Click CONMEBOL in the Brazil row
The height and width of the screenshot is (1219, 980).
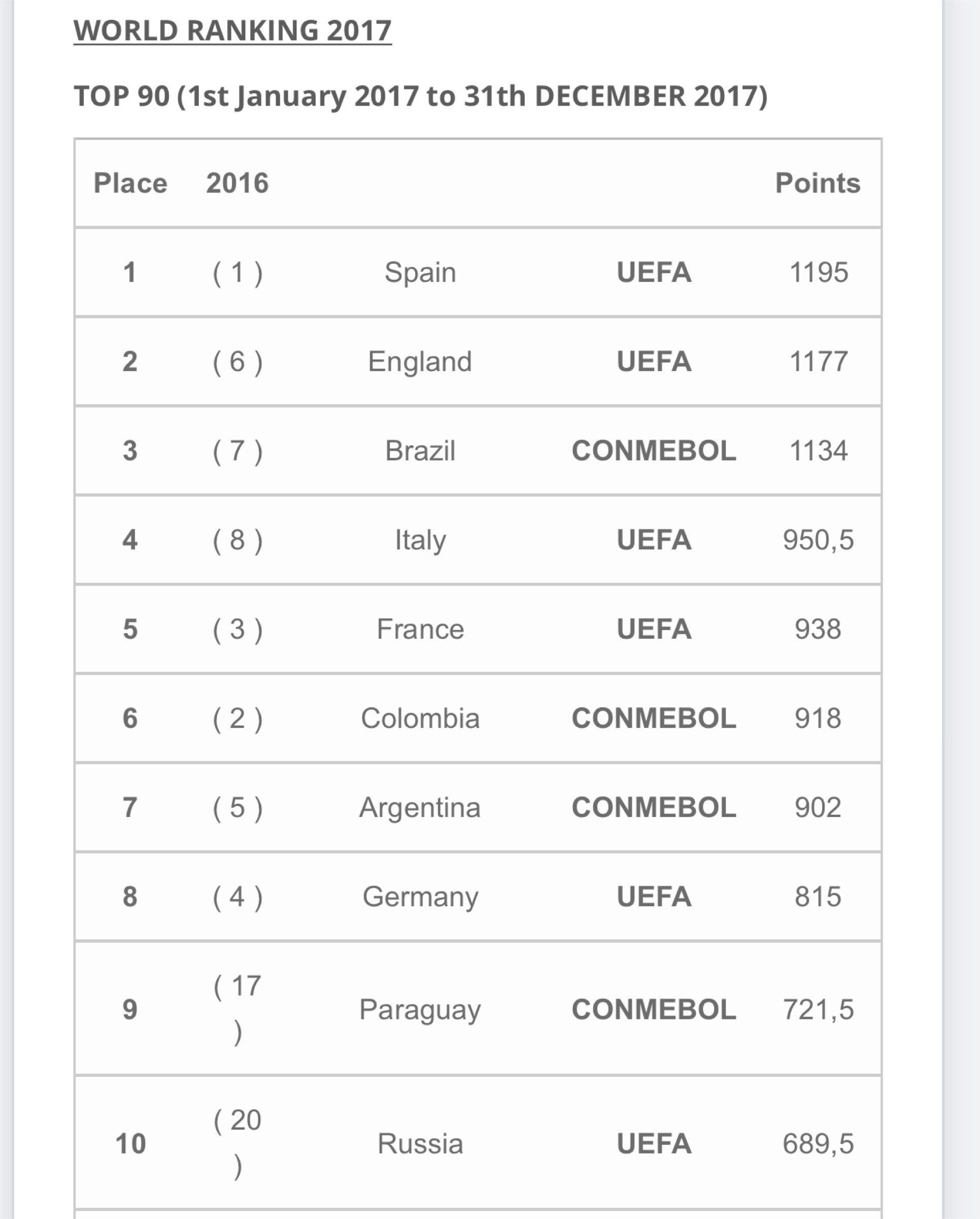pyautogui.click(x=654, y=451)
